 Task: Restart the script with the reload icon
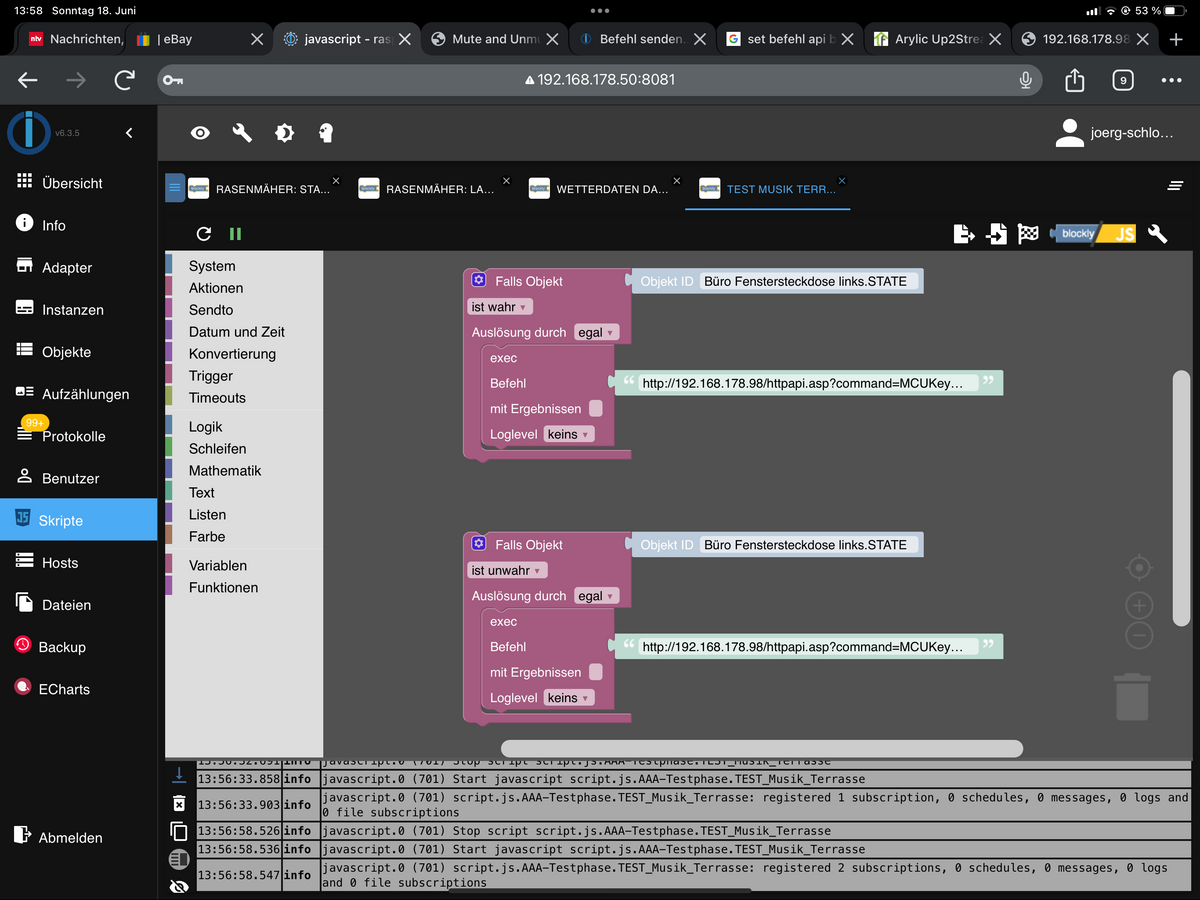[x=204, y=234]
